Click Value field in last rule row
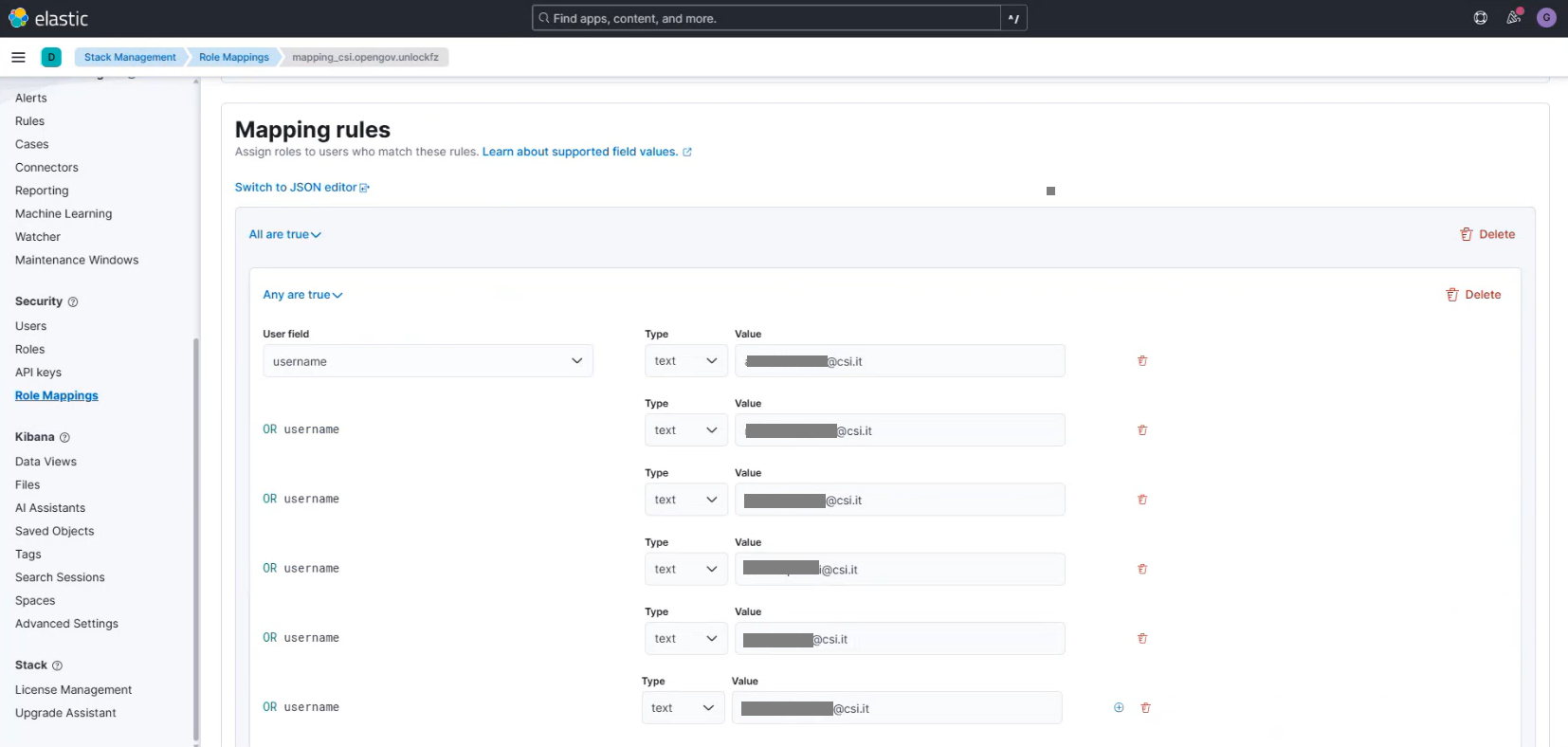Screen dimensions: 1568x747 pos(897,708)
